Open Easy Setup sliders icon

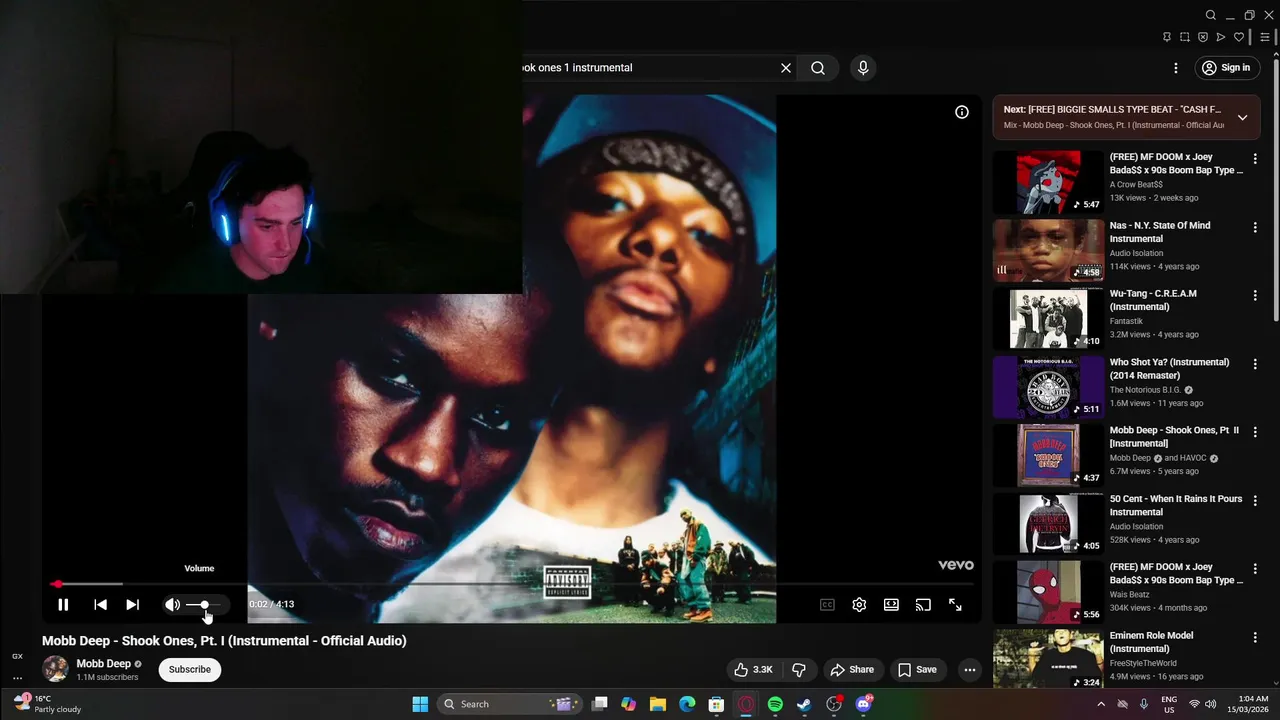[1265, 37]
